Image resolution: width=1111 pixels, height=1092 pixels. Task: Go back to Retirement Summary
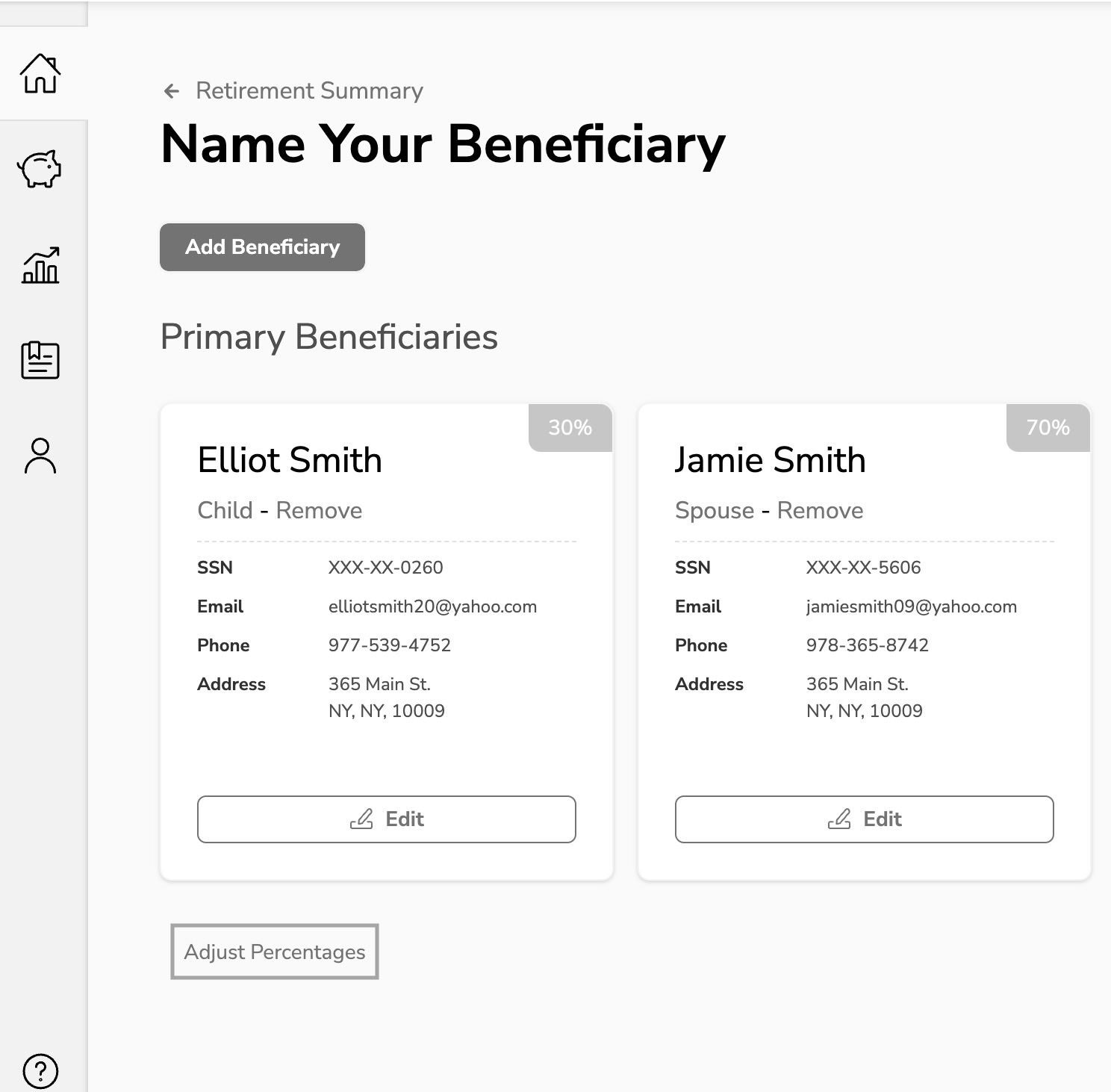[309, 90]
